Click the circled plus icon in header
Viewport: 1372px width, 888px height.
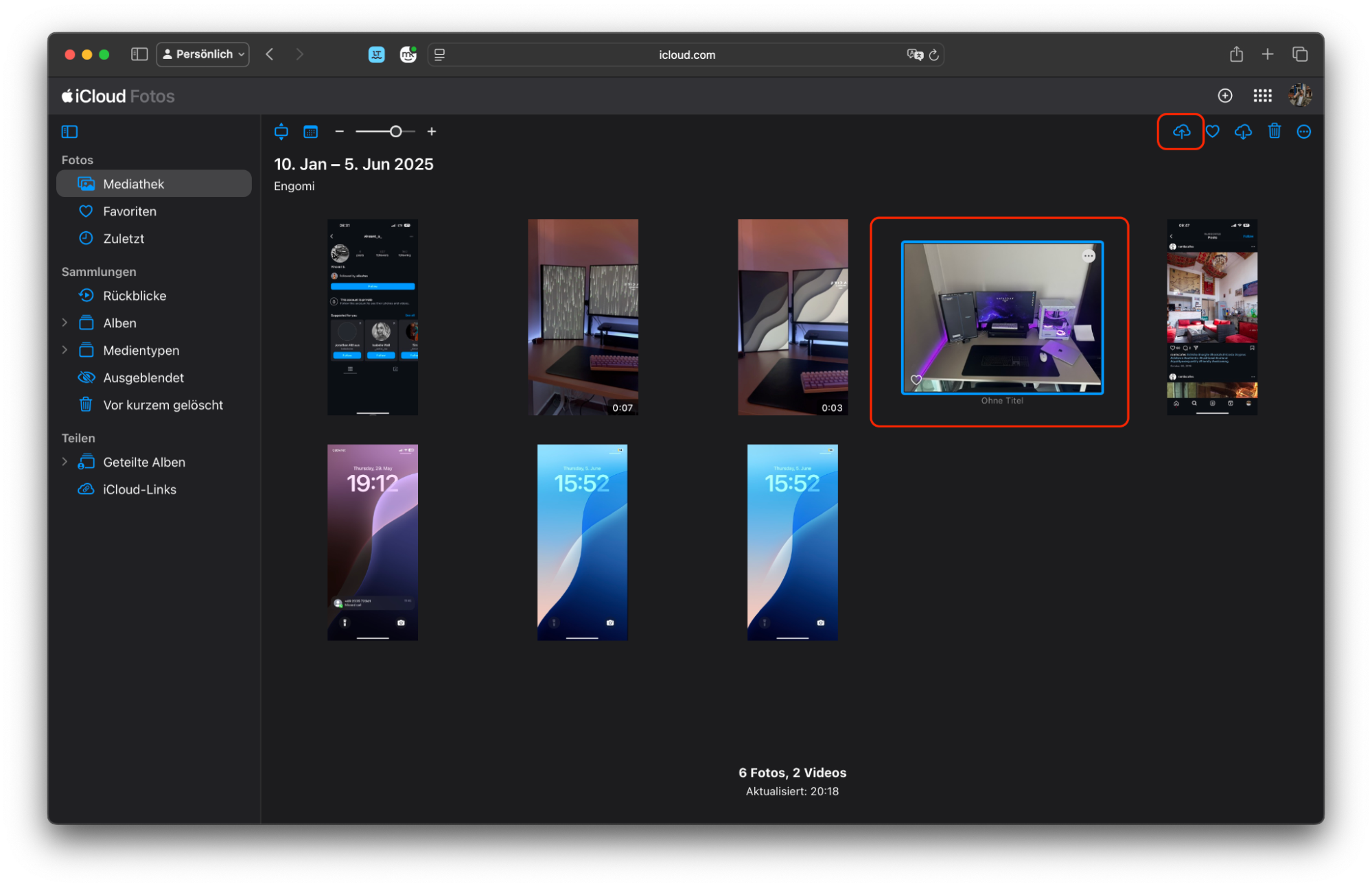pyautogui.click(x=1224, y=95)
